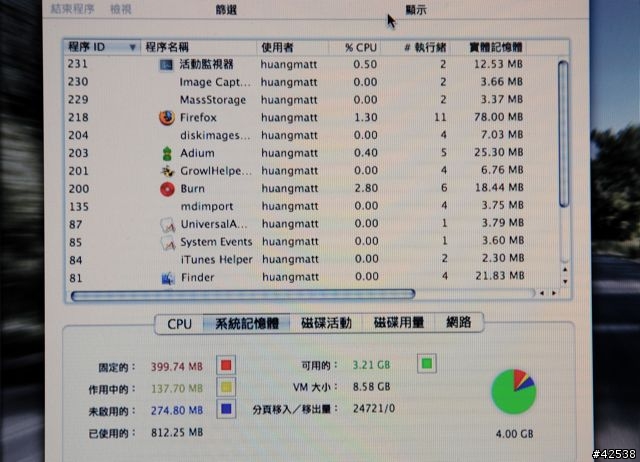Viewport: 640px width, 462px height.
Task: Select the 系統記憶體 tab
Action: (247, 324)
